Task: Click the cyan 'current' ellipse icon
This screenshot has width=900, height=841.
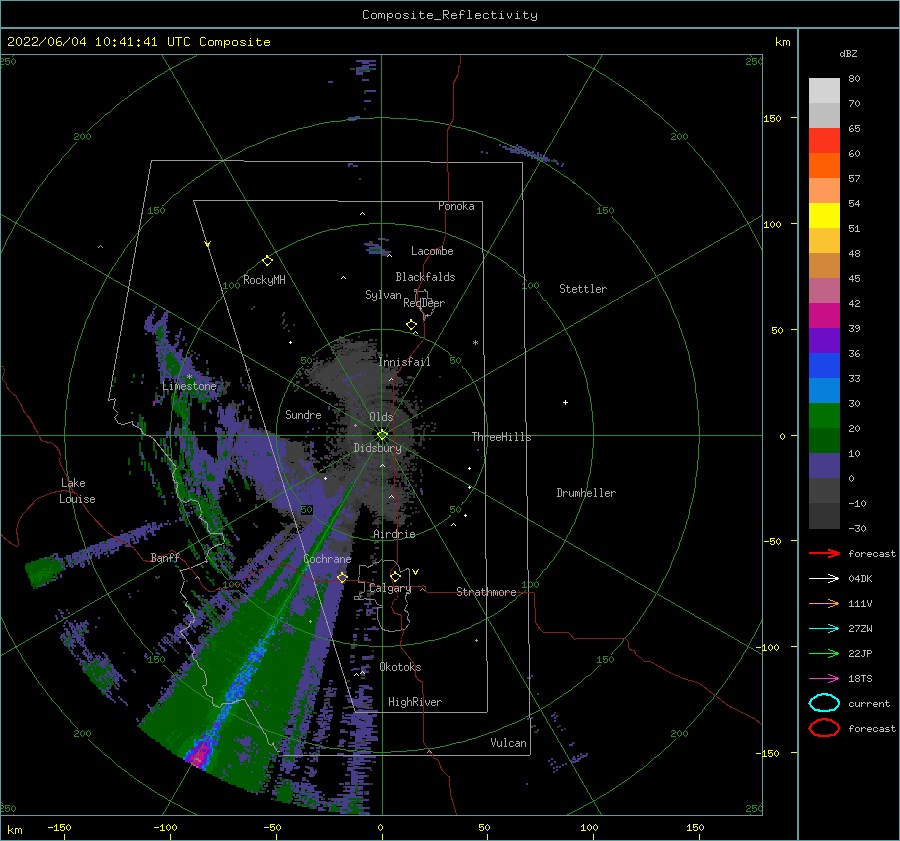Action: point(824,703)
